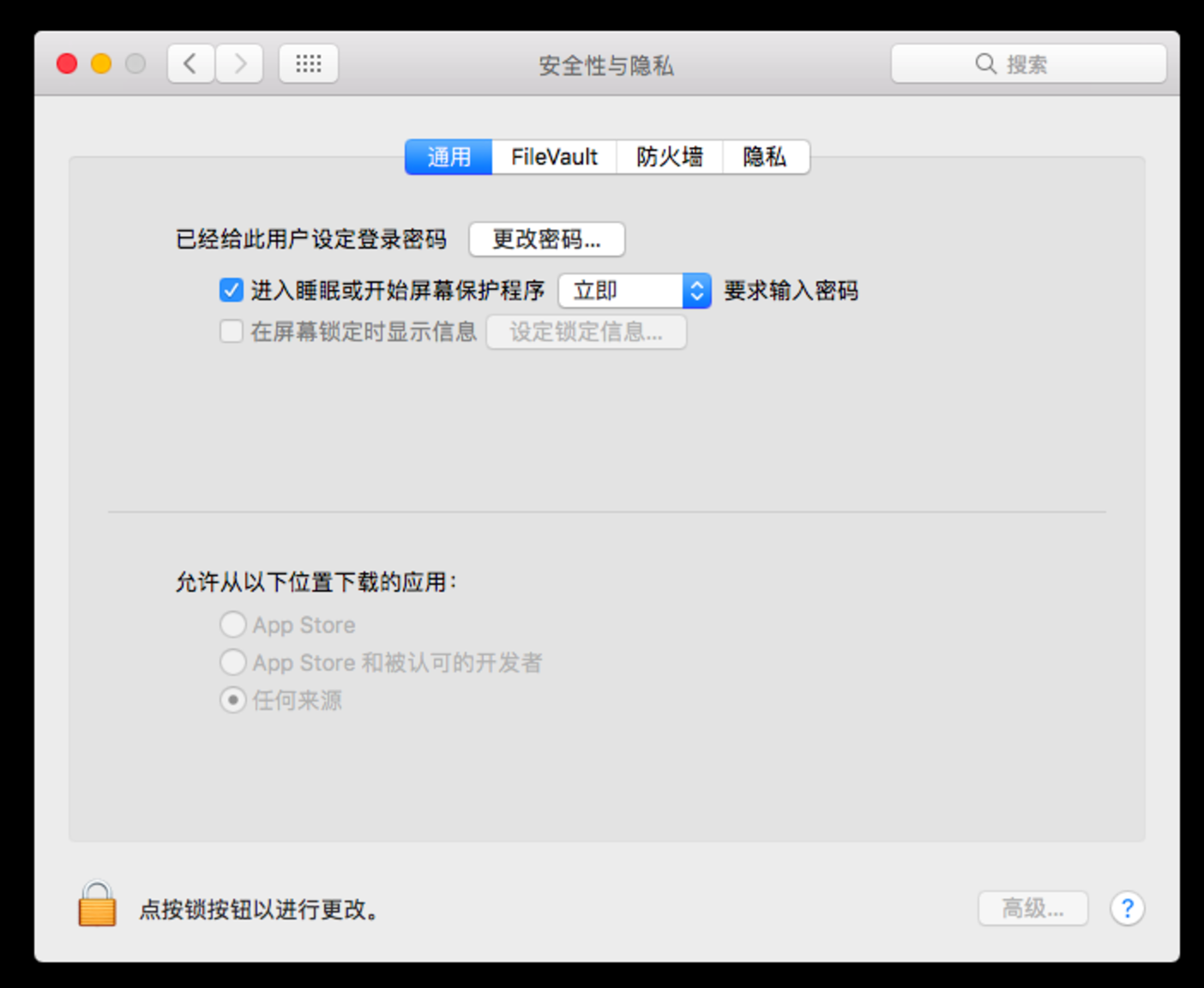Click the 更改密码... button
This screenshot has height=988, width=1204.
click(546, 239)
